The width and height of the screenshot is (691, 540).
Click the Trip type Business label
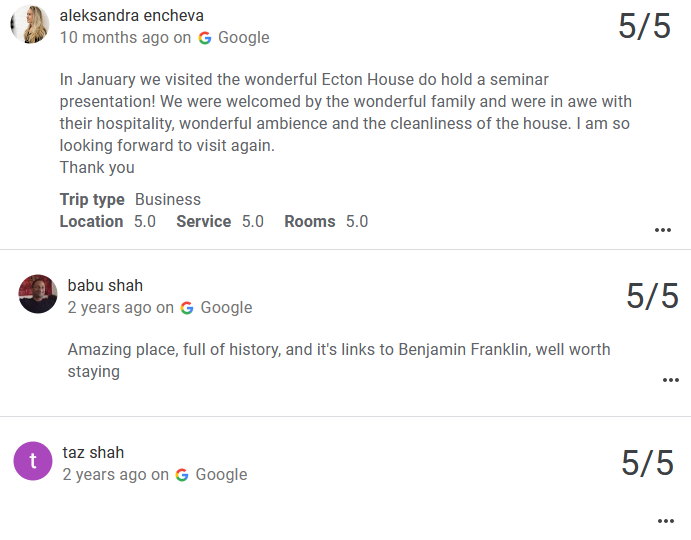(x=130, y=200)
